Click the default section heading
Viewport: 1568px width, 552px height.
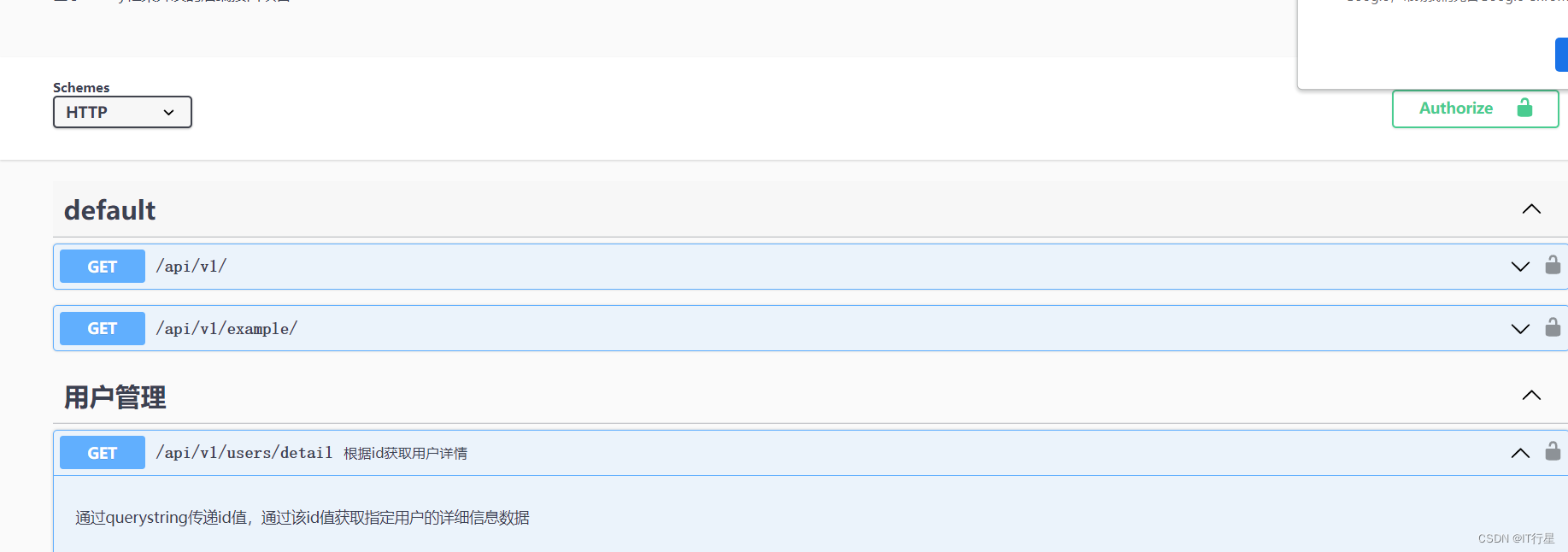[x=109, y=209]
